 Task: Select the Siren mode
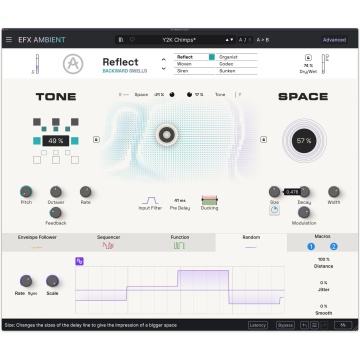[x=195, y=71]
